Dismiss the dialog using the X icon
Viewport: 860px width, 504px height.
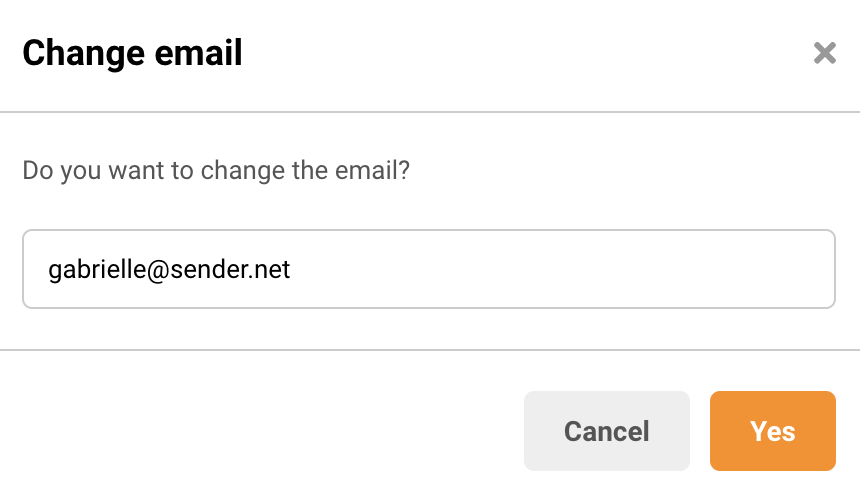coord(824,53)
